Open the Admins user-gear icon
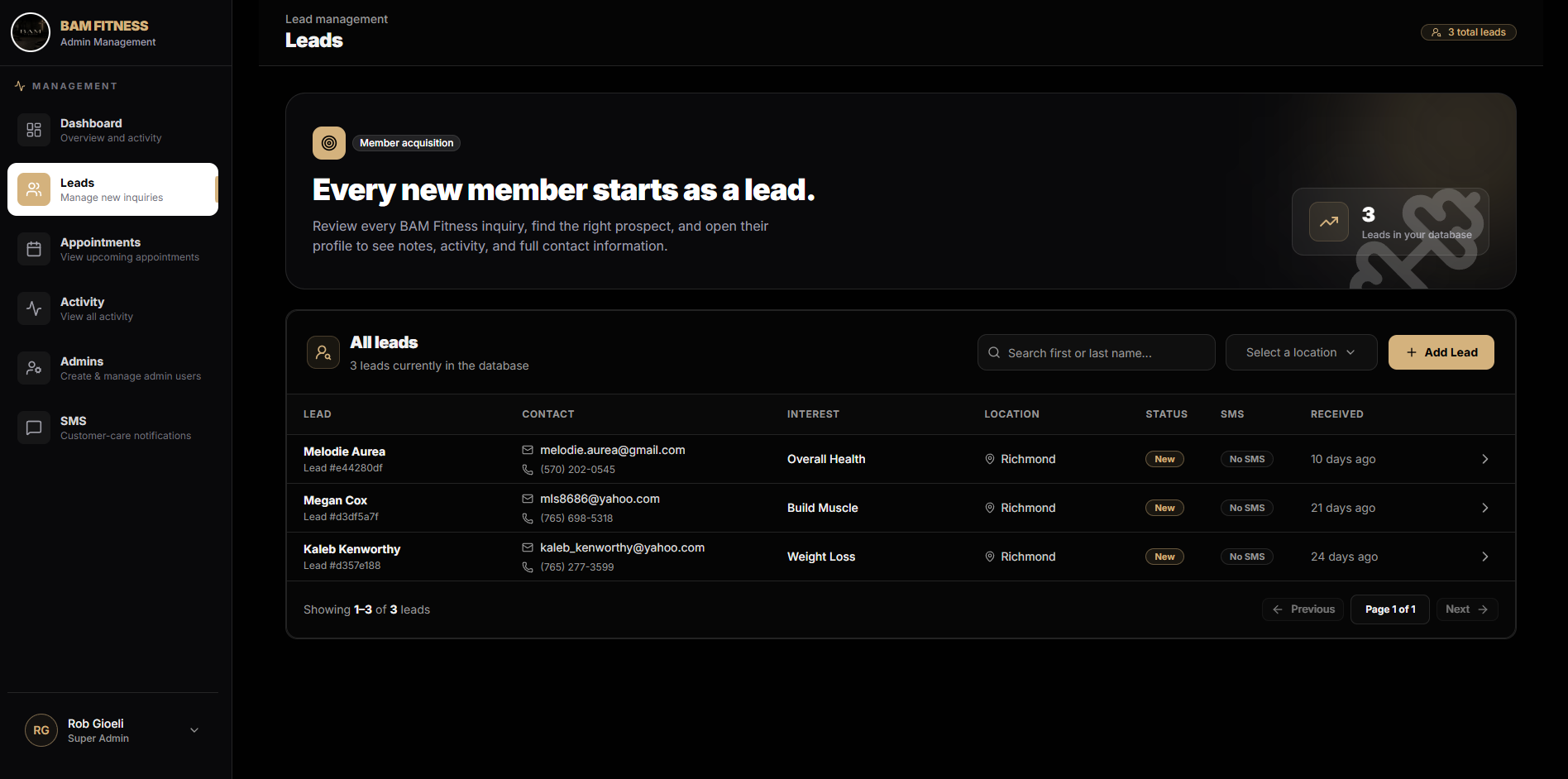Viewport: 1568px width, 779px height. [x=34, y=368]
